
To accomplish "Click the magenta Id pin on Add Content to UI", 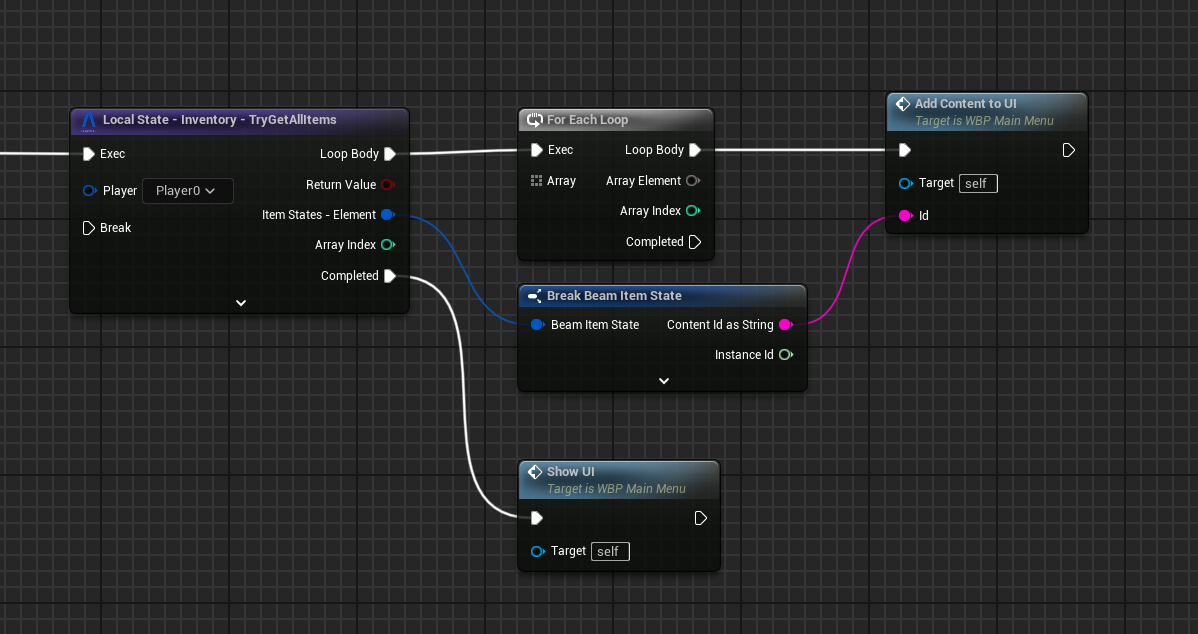I will click(x=905, y=216).
